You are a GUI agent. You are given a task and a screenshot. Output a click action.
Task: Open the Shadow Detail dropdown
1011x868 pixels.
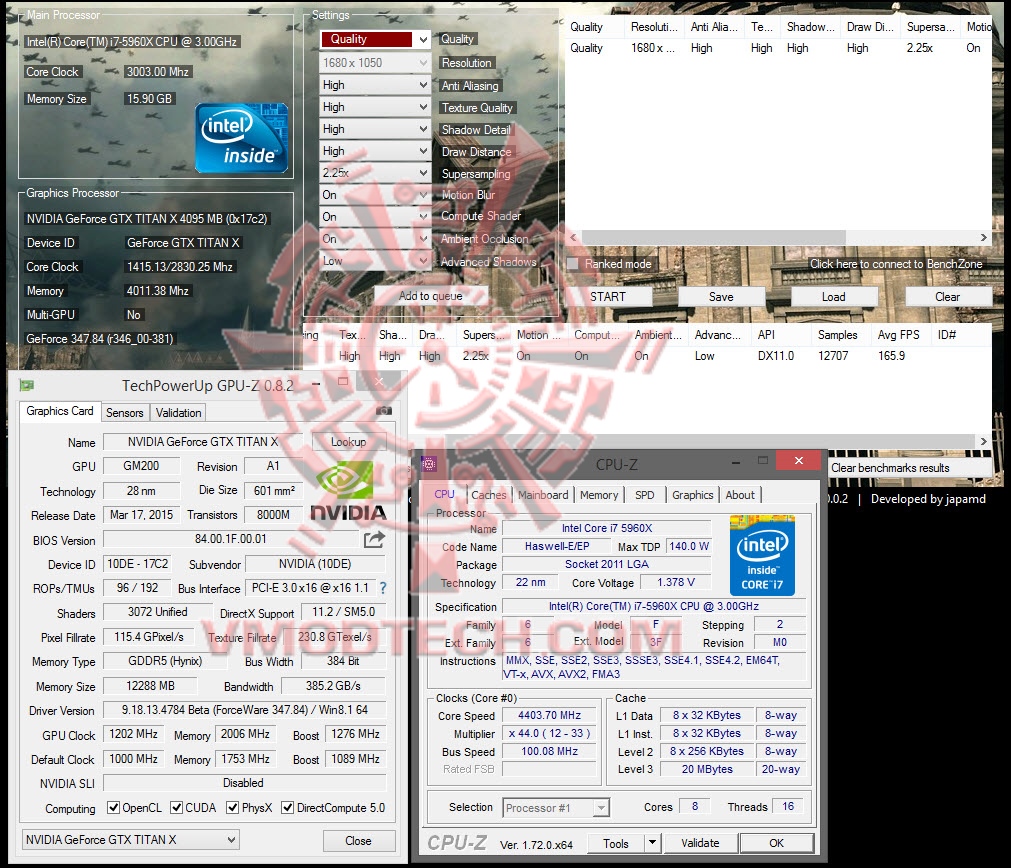[375, 128]
